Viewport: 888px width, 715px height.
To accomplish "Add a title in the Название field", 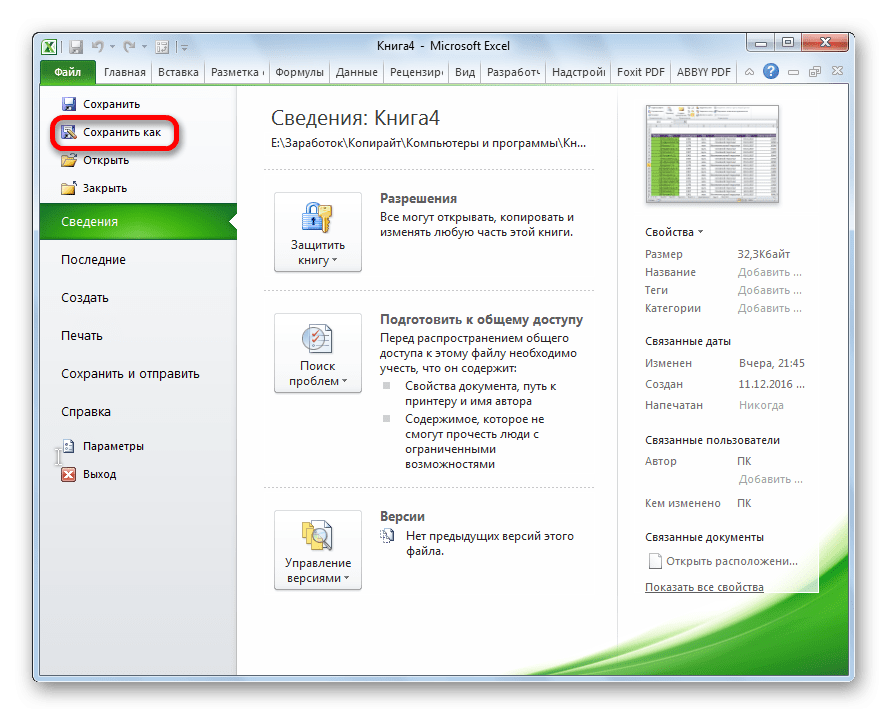I will point(769,272).
